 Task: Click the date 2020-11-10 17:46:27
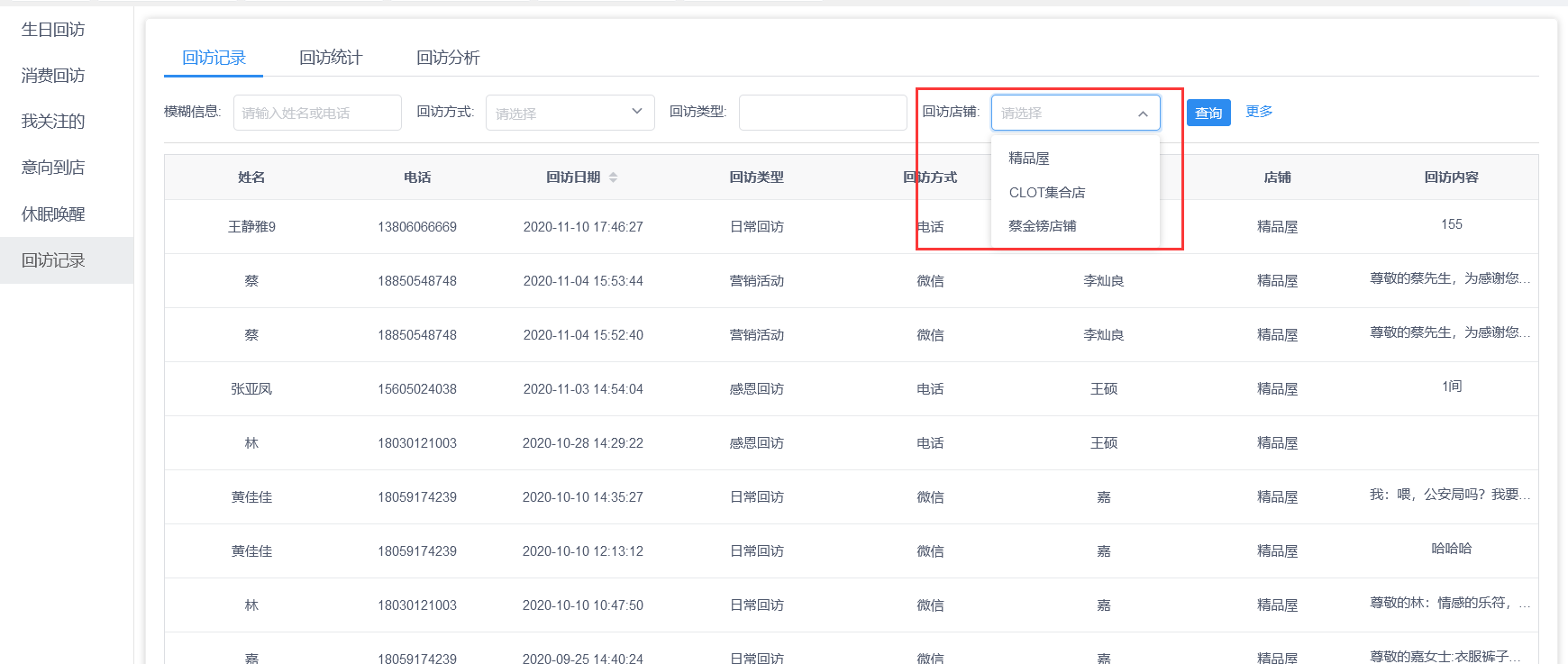coord(583,227)
